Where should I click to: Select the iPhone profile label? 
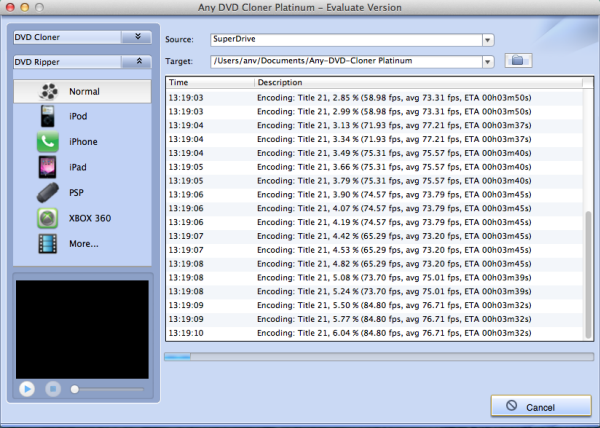(x=83, y=142)
